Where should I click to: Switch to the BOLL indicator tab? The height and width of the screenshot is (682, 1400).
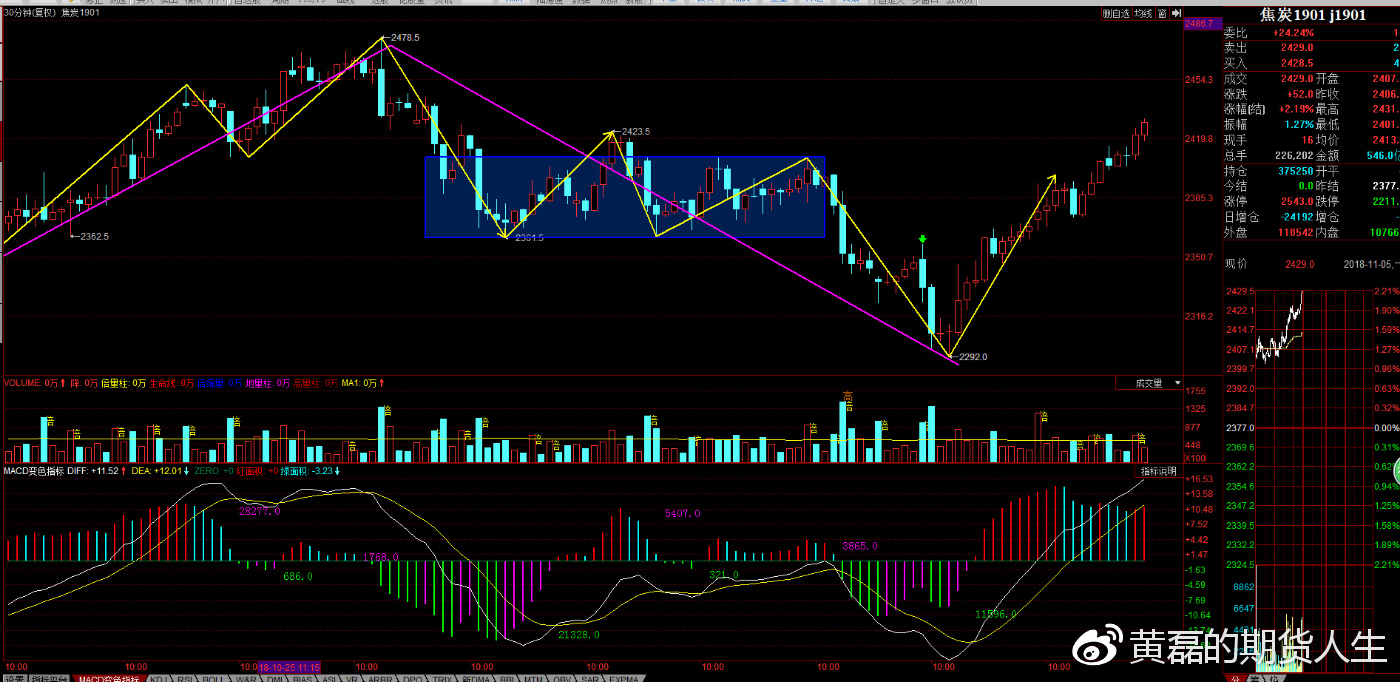(212, 679)
